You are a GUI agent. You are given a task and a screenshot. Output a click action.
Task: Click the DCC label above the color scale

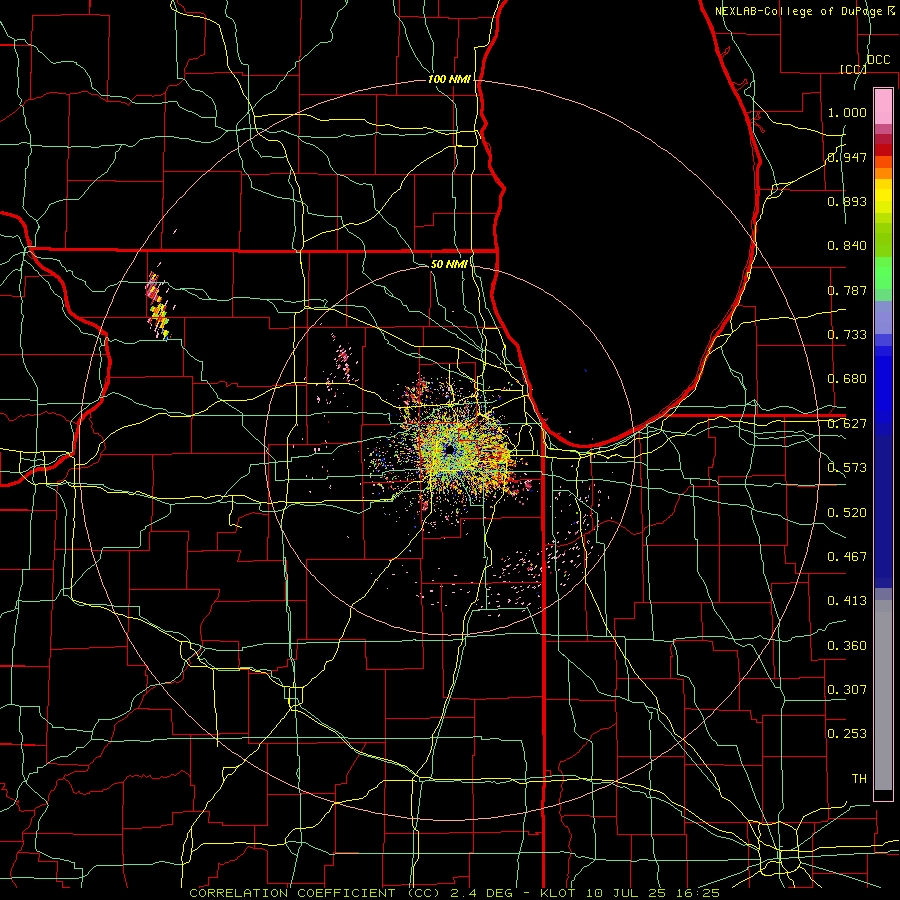tap(878, 60)
